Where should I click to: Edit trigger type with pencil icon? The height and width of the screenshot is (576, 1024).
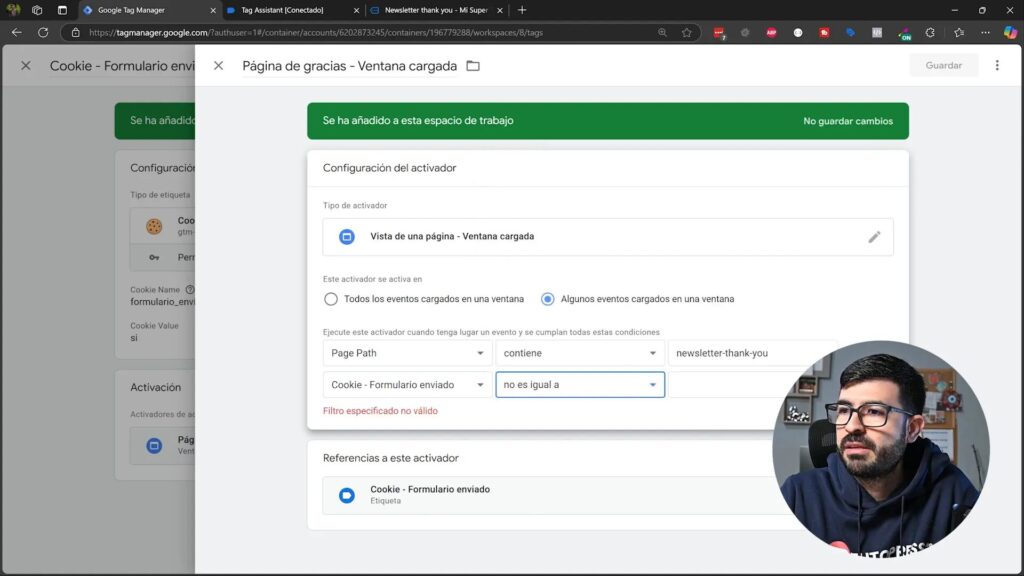[x=874, y=236]
